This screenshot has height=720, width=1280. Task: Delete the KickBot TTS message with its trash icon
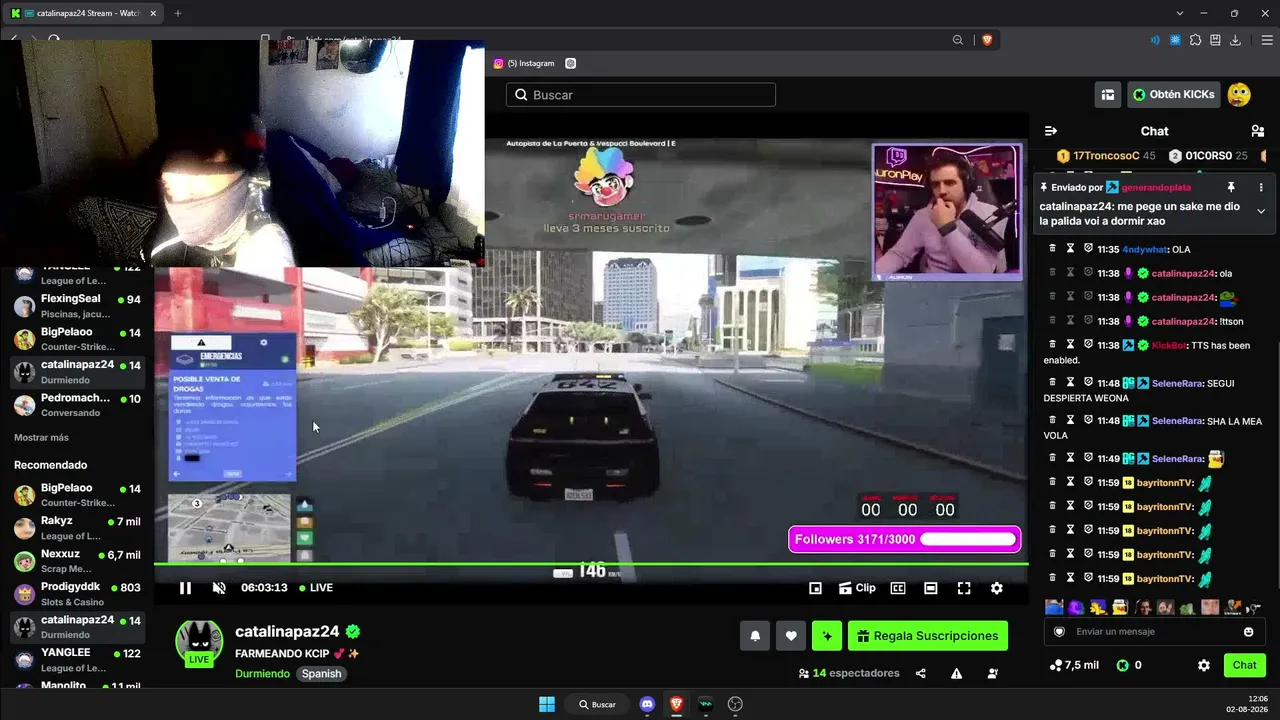[x=1052, y=345]
